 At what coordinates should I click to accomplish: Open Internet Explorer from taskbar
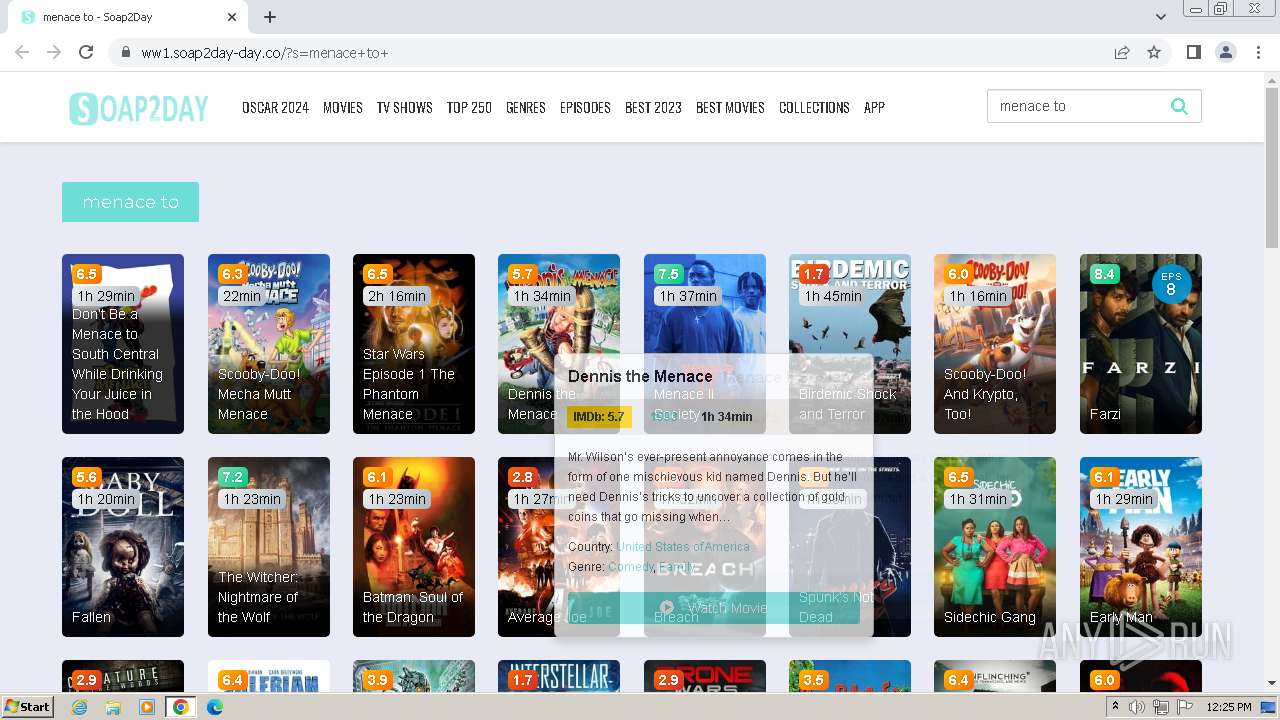(x=80, y=707)
